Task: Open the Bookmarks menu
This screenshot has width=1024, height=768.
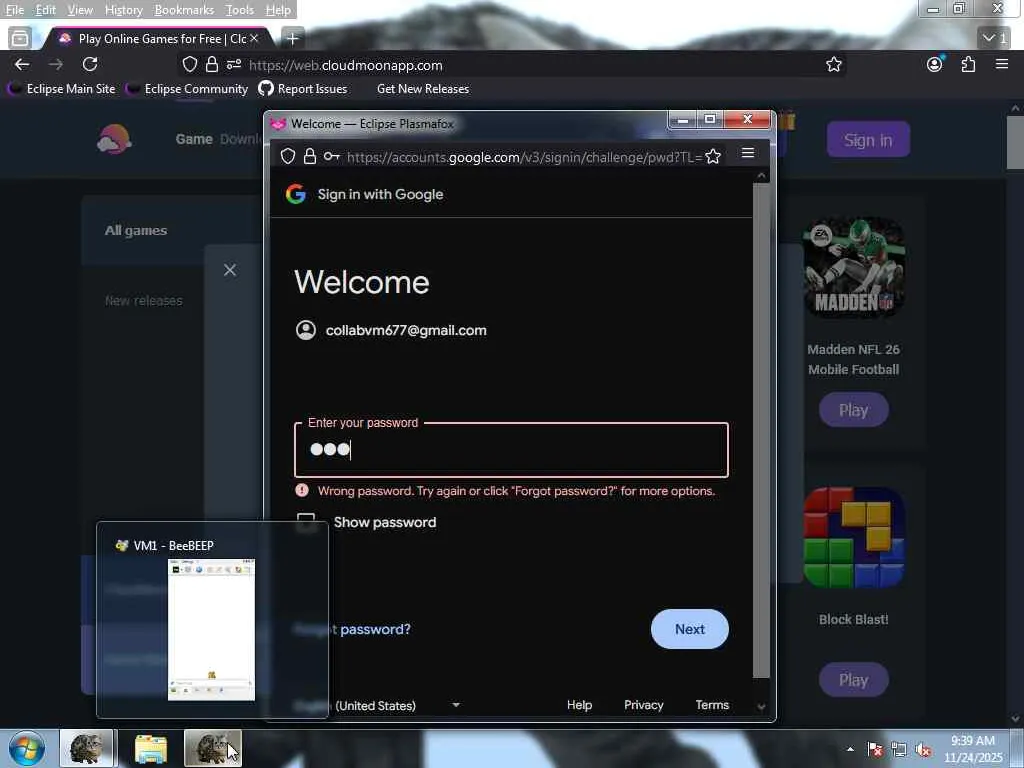Action: [x=184, y=10]
